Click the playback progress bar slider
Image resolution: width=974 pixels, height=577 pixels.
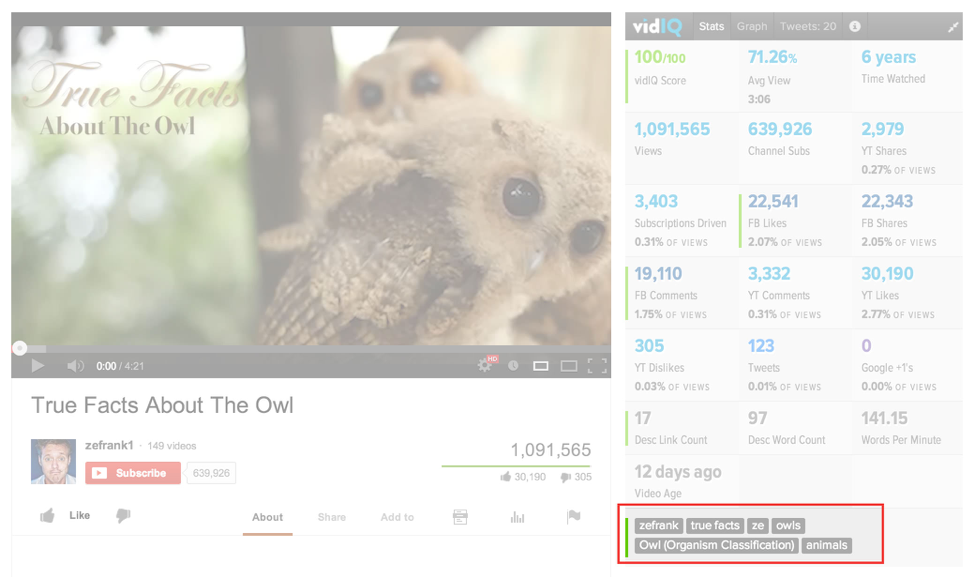pos(19,347)
